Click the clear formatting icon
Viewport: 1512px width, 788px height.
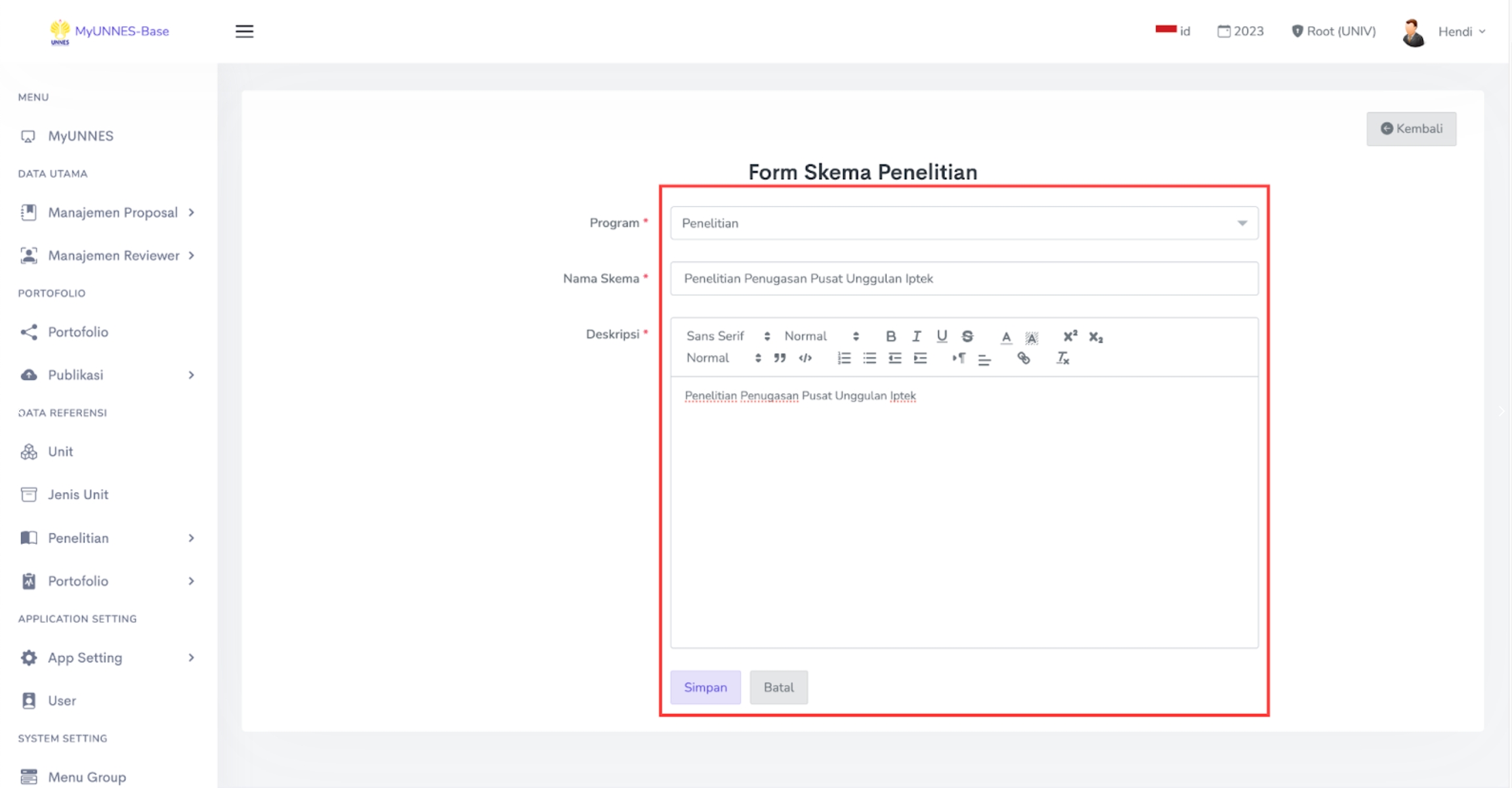point(1062,358)
